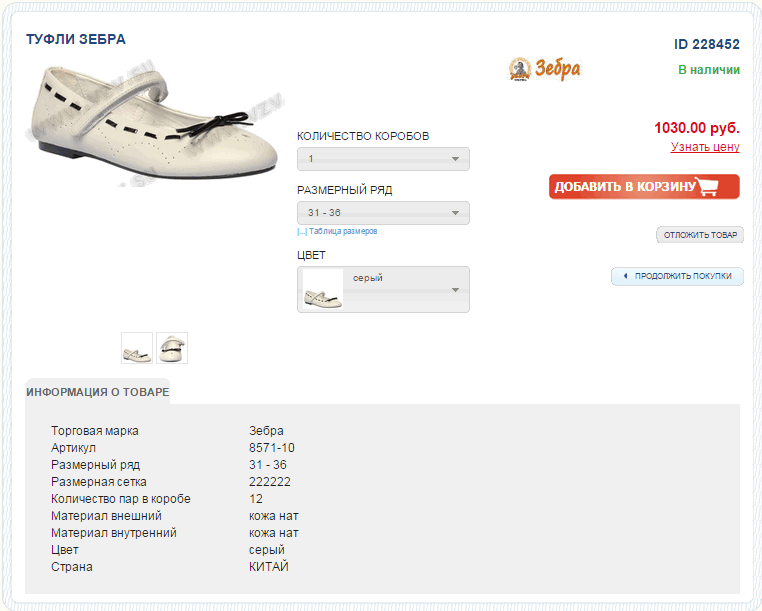Open the Количество коробов dropdown
This screenshot has height=611, width=762.
[x=383, y=159]
